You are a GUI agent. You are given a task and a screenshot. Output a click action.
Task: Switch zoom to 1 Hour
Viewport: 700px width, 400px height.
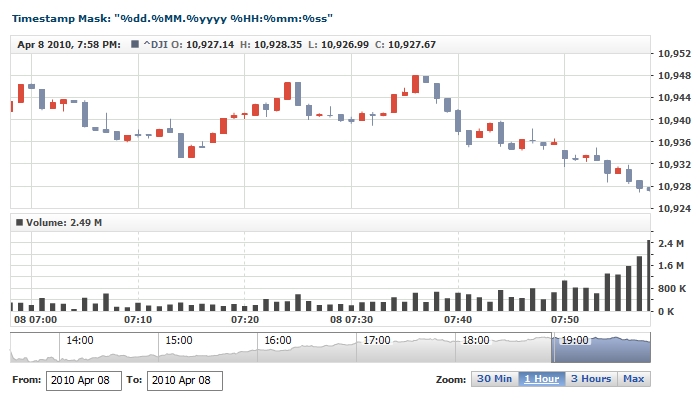541,379
